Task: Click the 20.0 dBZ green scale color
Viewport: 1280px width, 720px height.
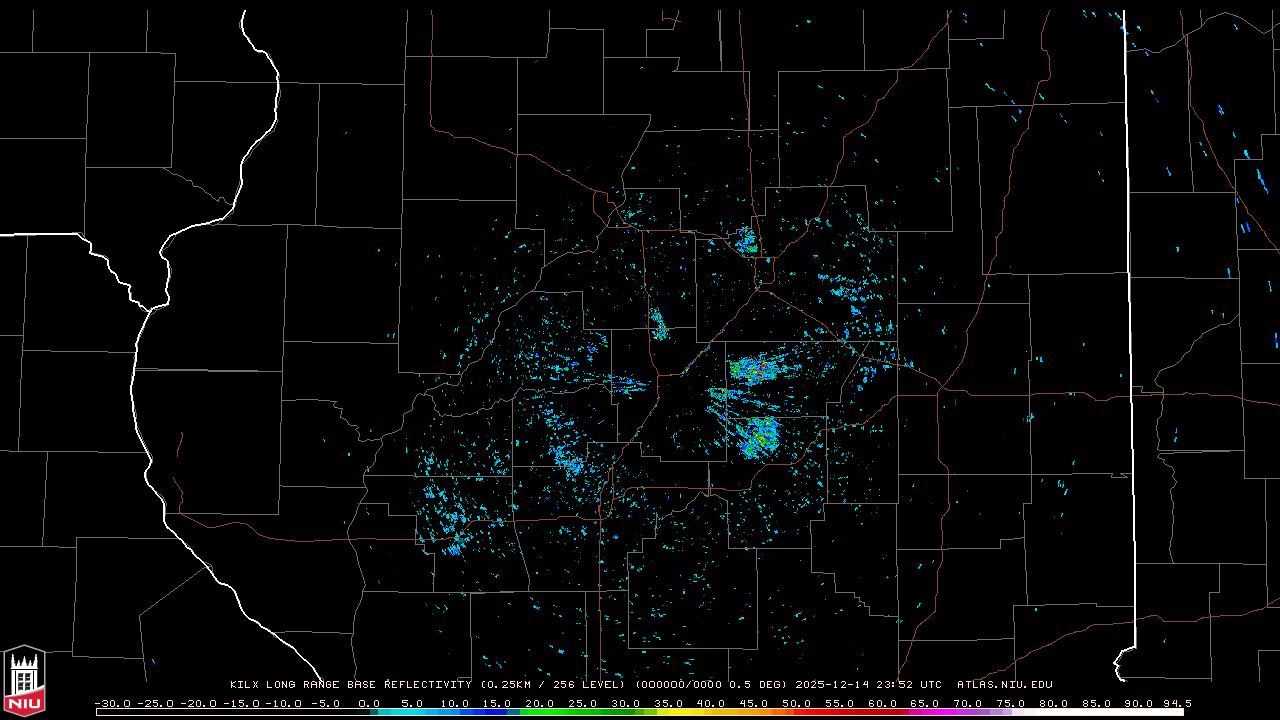Action: (x=539, y=712)
